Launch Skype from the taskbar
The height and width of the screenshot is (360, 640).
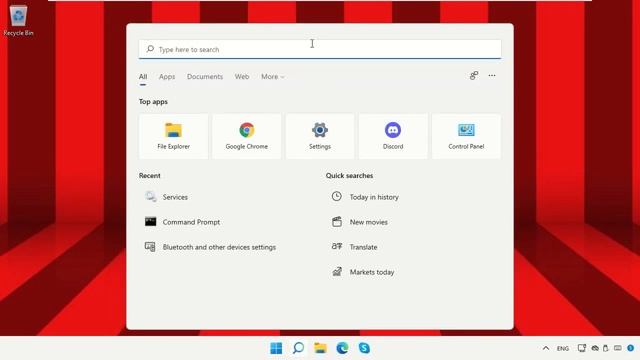pos(364,348)
